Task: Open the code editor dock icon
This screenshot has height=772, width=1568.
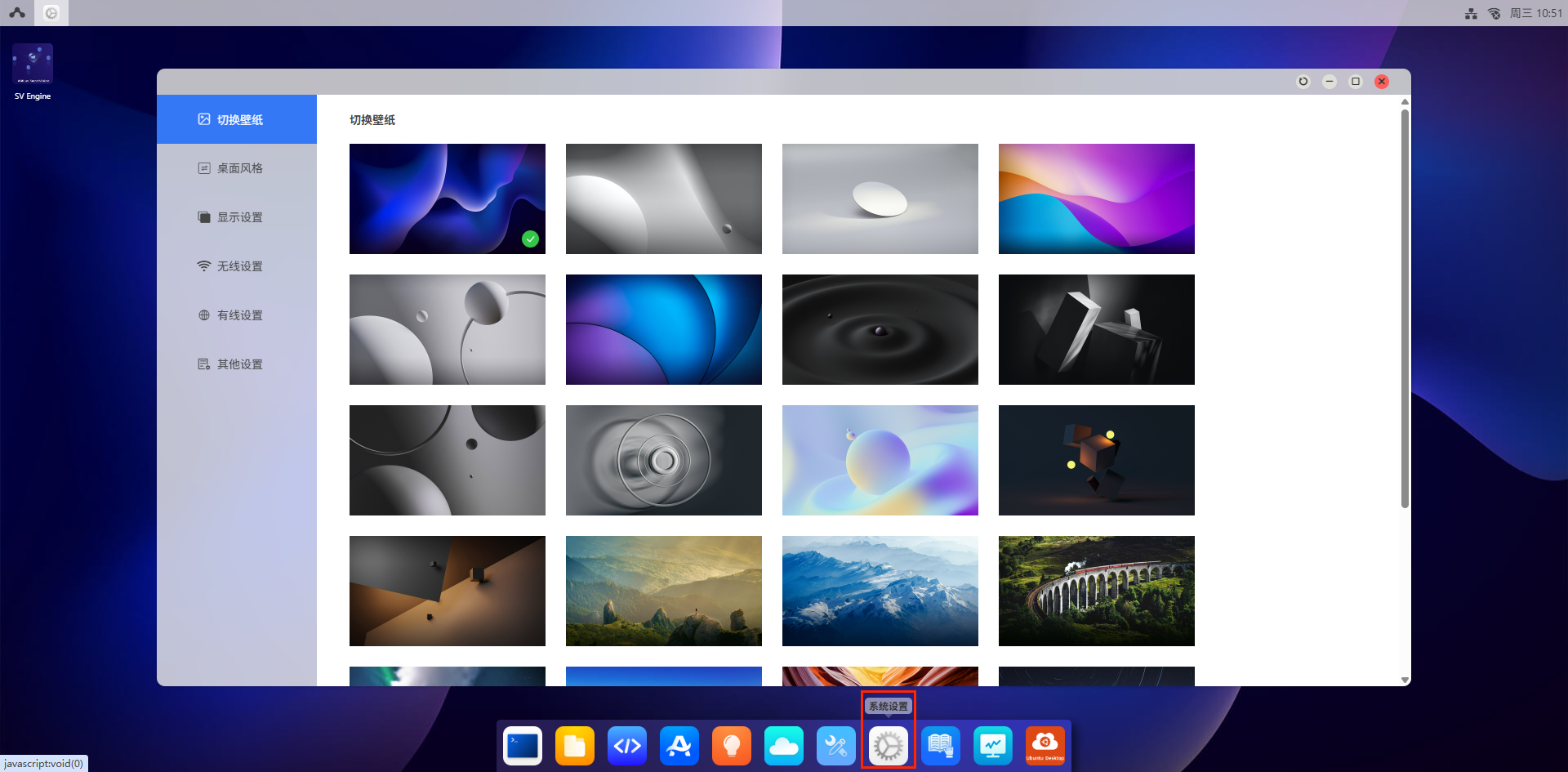Action: click(627, 746)
